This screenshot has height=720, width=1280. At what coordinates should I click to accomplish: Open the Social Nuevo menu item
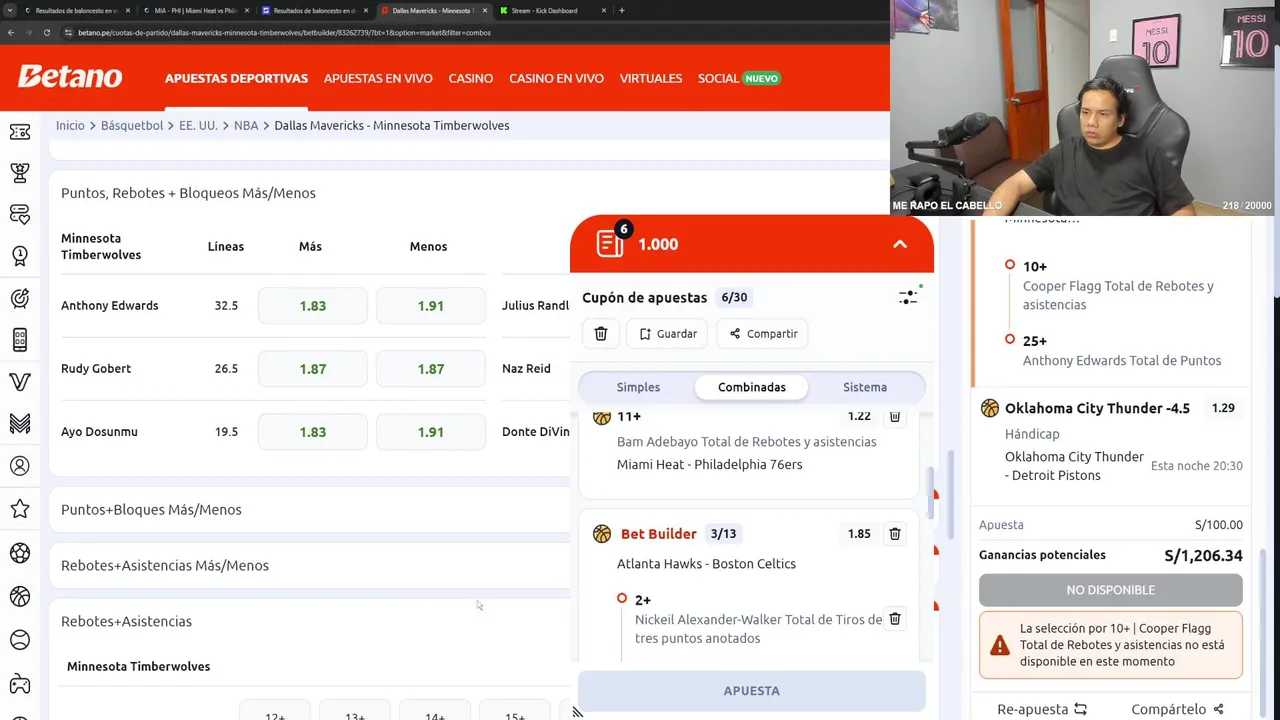(x=739, y=78)
